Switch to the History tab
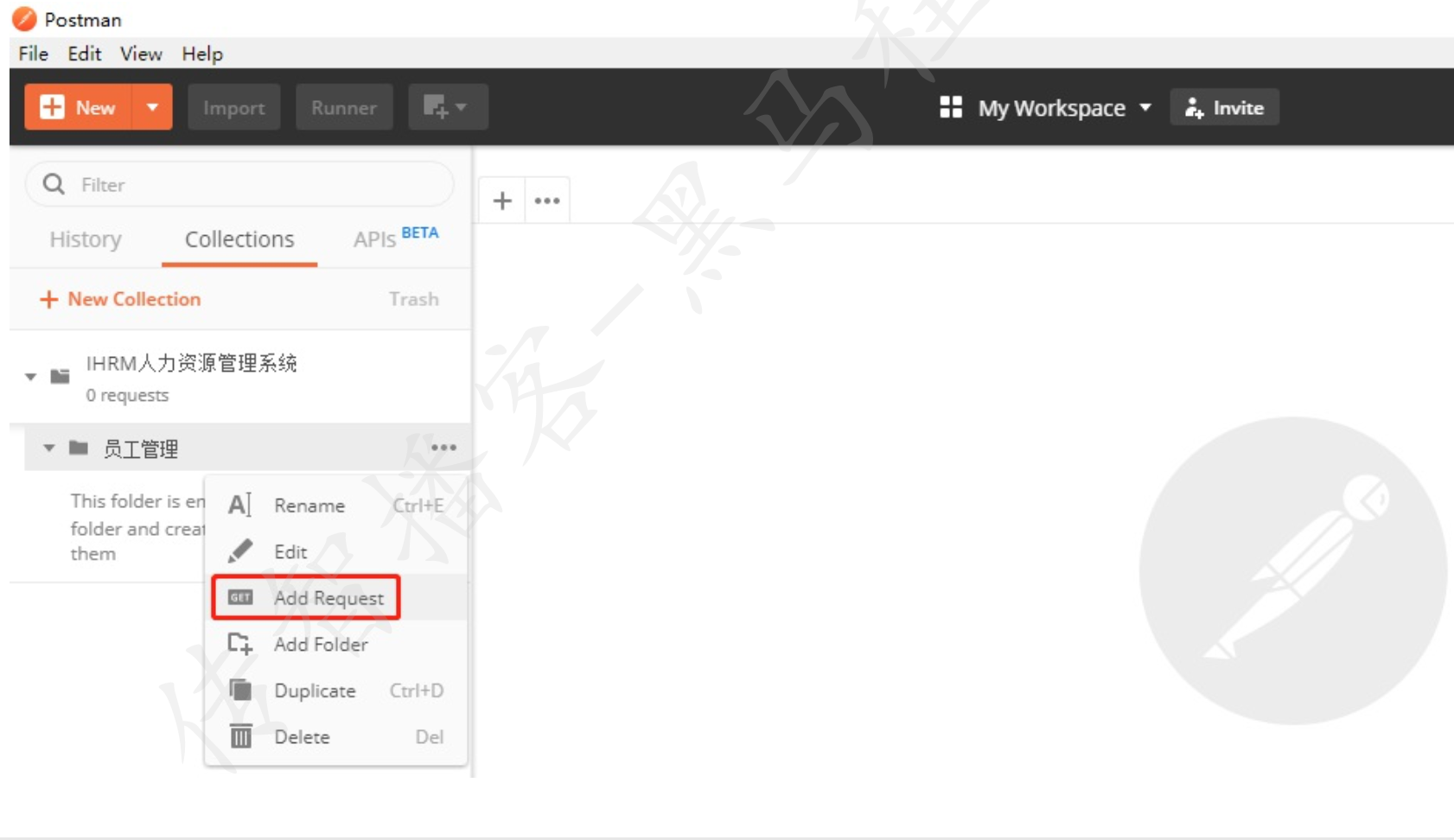1454x840 pixels. click(86, 239)
